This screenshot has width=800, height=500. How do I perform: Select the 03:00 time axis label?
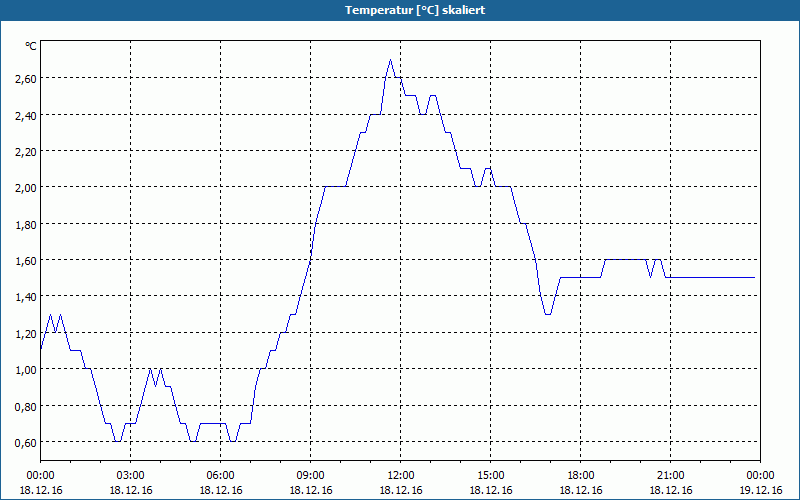131,476
